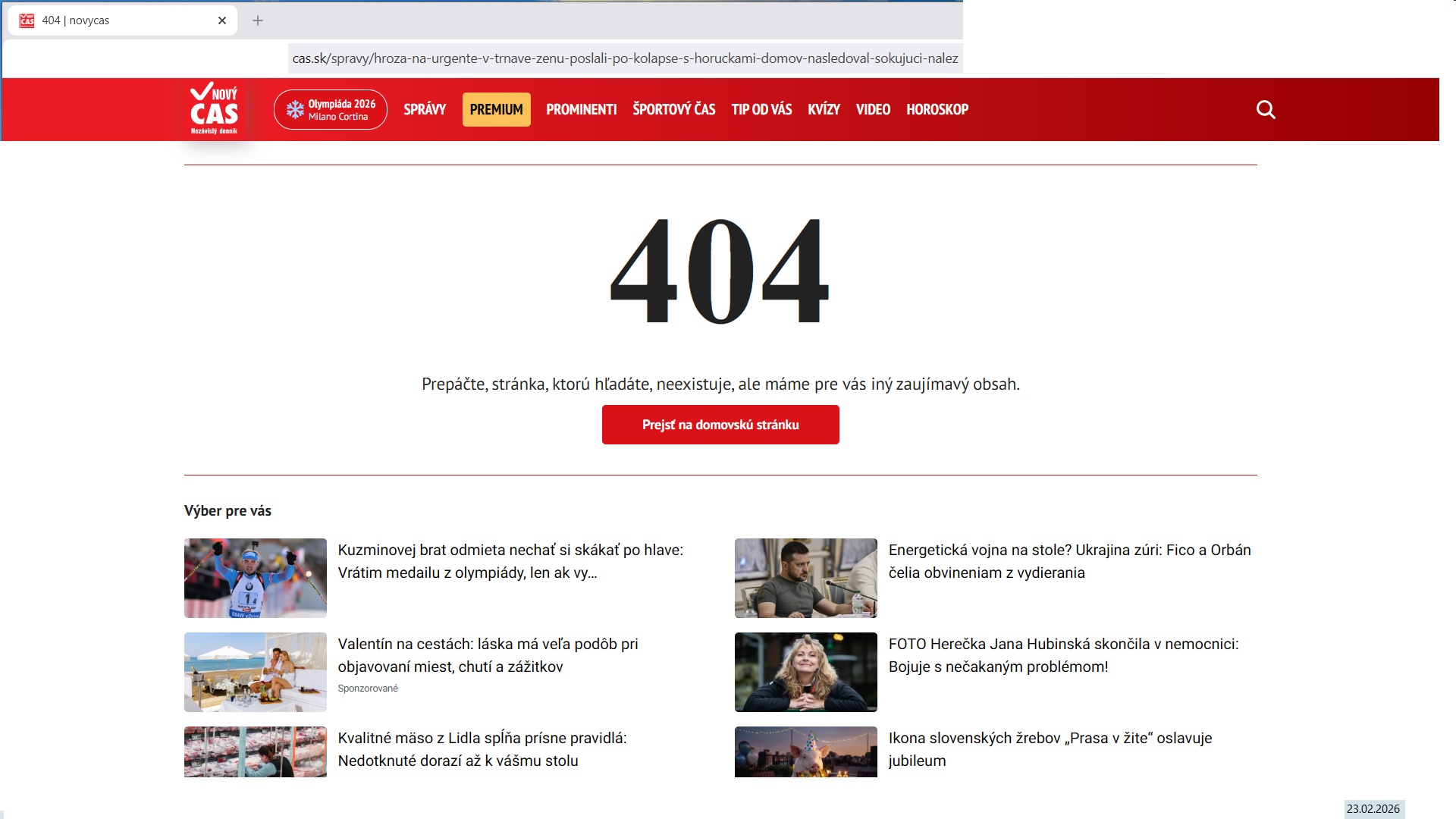Go to Prominenti section
This screenshot has height=819, width=1456.
tap(582, 110)
